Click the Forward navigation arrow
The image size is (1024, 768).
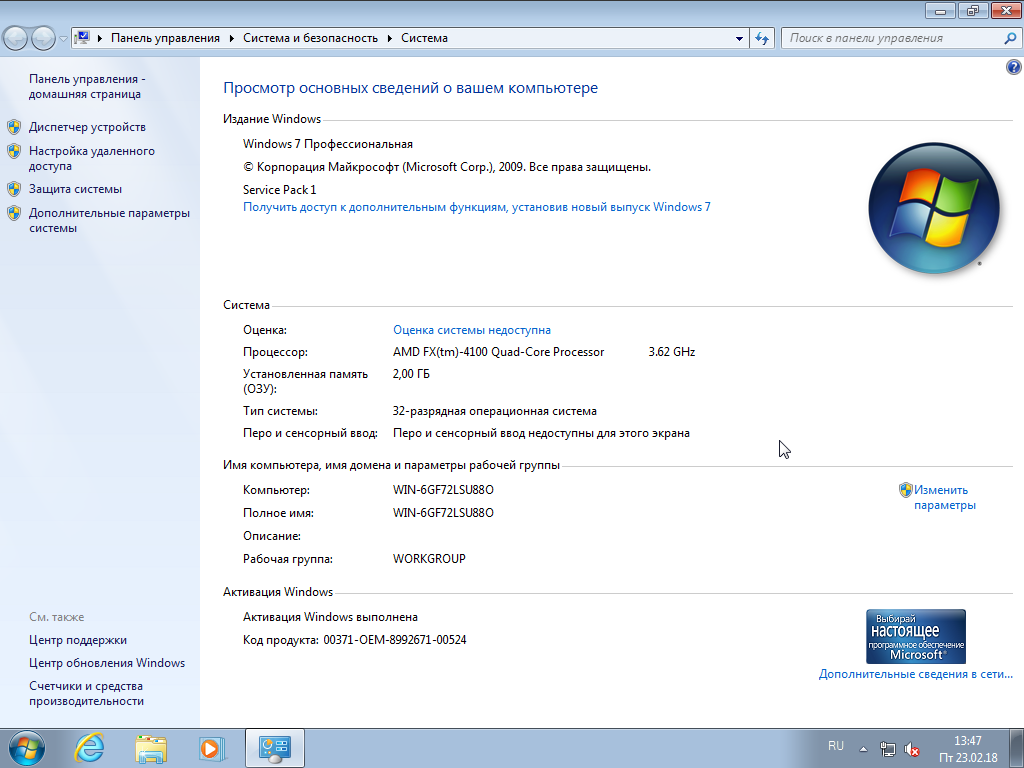pos(43,38)
